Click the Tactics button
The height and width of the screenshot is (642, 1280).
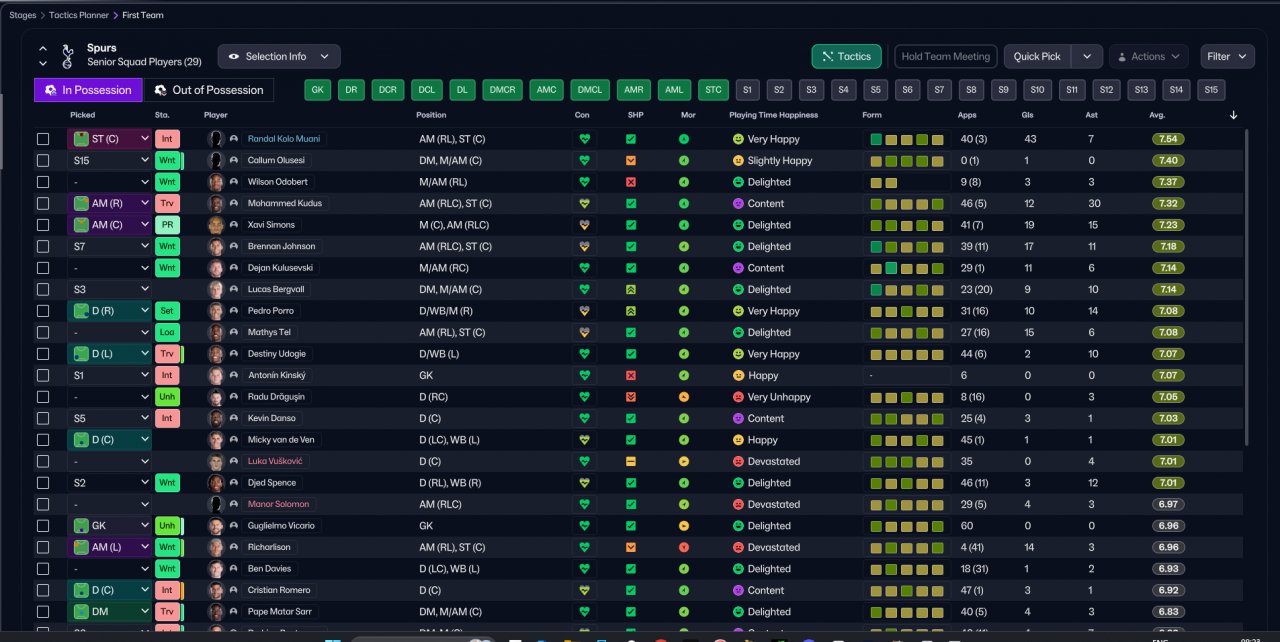[846, 57]
